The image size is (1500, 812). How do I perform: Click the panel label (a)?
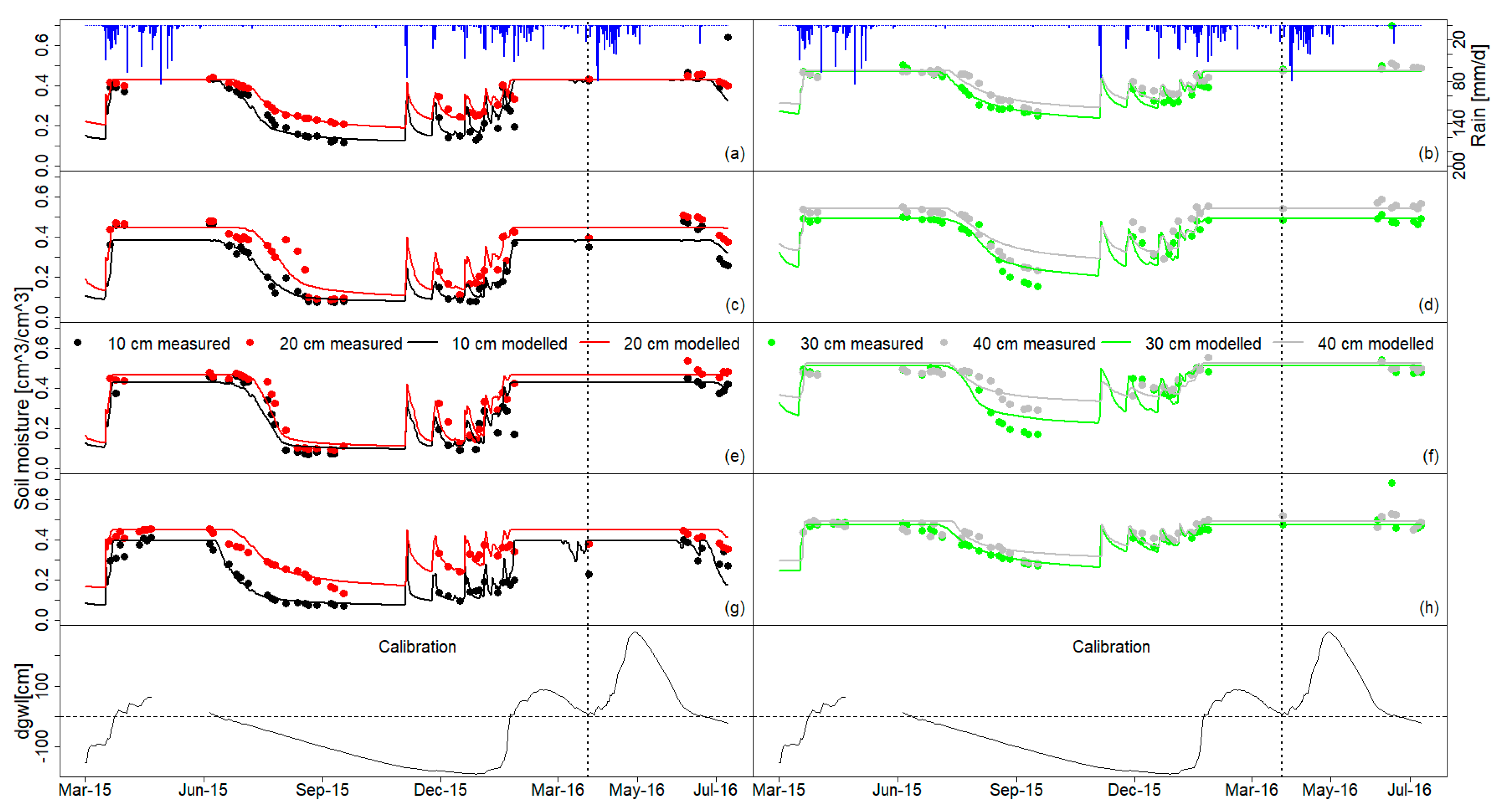pyautogui.click(x=734, y=154)
